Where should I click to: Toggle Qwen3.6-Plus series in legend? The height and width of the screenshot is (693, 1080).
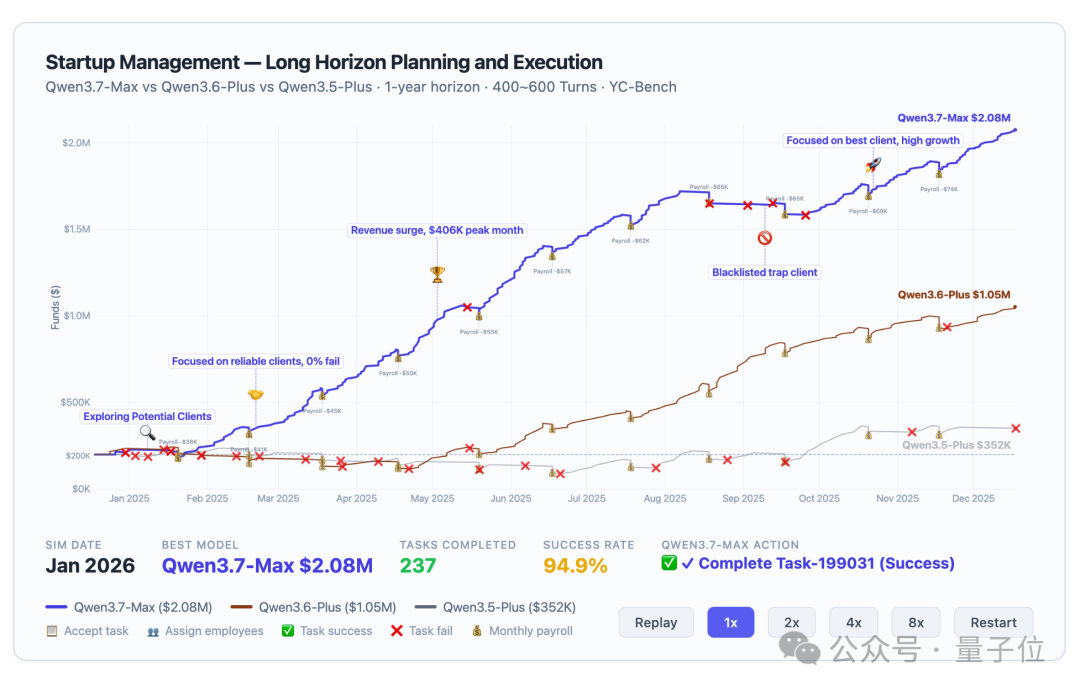click(313, 607)
